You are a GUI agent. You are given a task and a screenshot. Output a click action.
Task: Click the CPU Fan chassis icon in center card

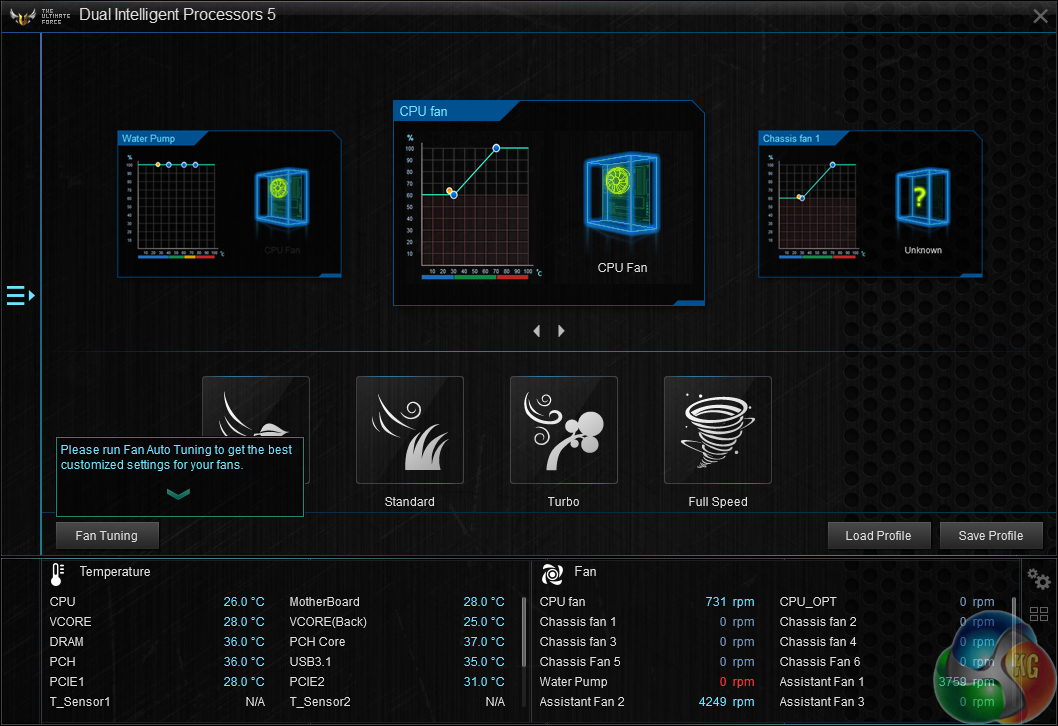click(x=621, y=194)
